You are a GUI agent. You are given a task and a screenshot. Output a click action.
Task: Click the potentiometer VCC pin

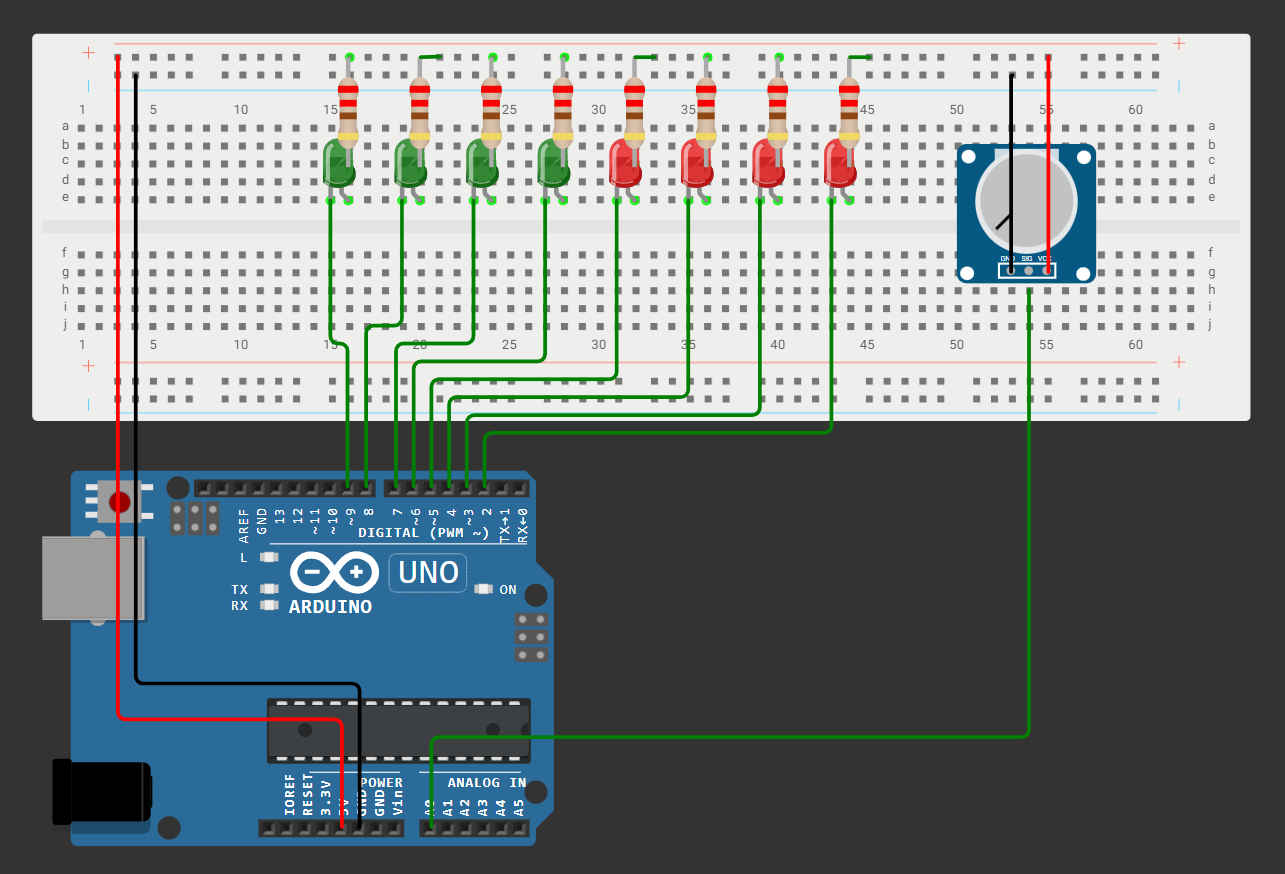(1047, 270)
